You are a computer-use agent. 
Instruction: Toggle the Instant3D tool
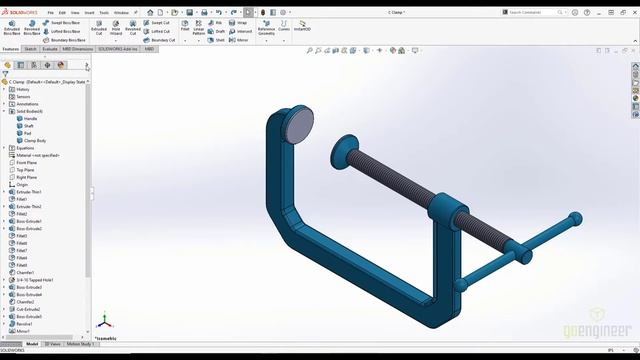click(x=302, y=25)
